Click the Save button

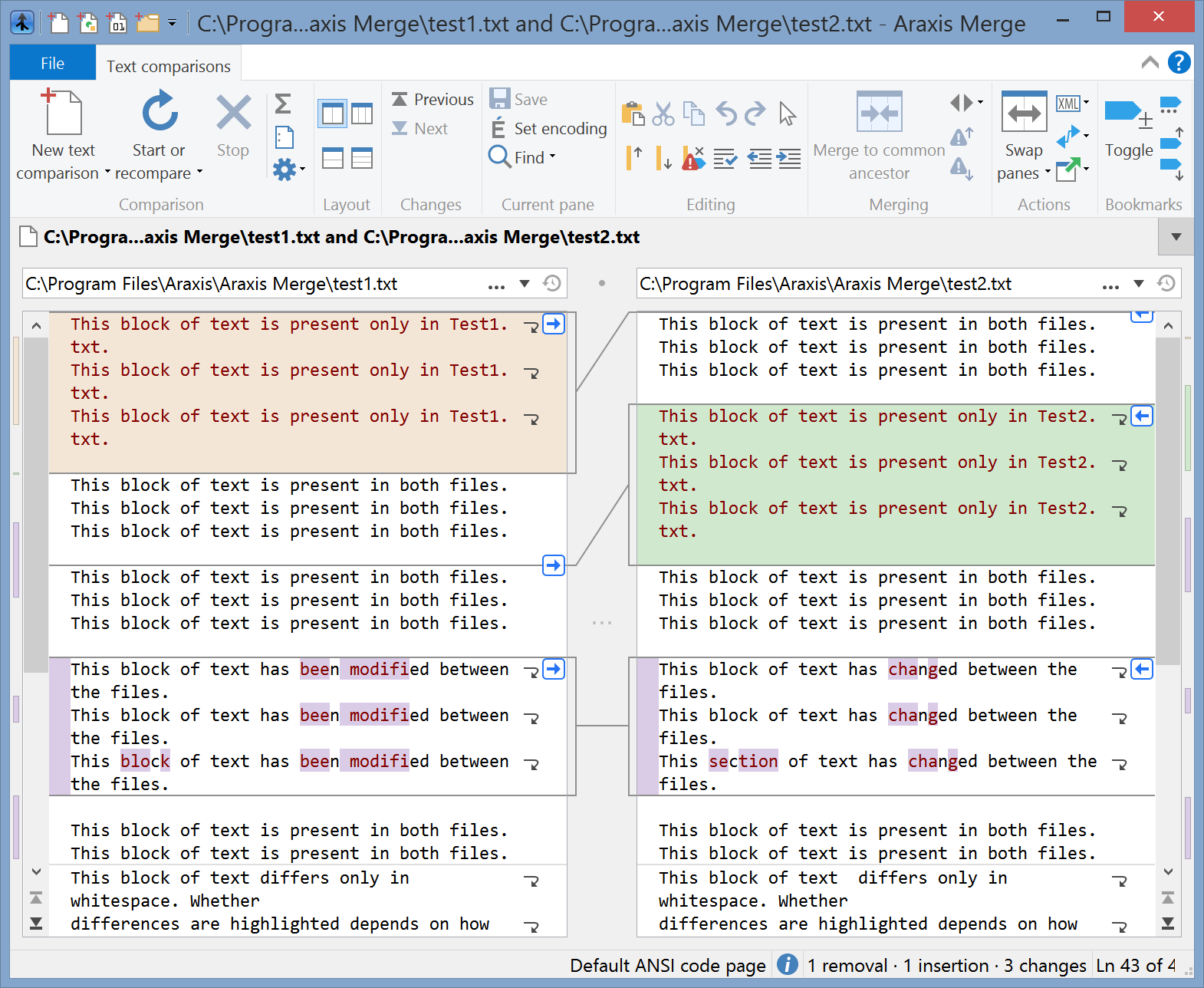[x=519, y=100]
